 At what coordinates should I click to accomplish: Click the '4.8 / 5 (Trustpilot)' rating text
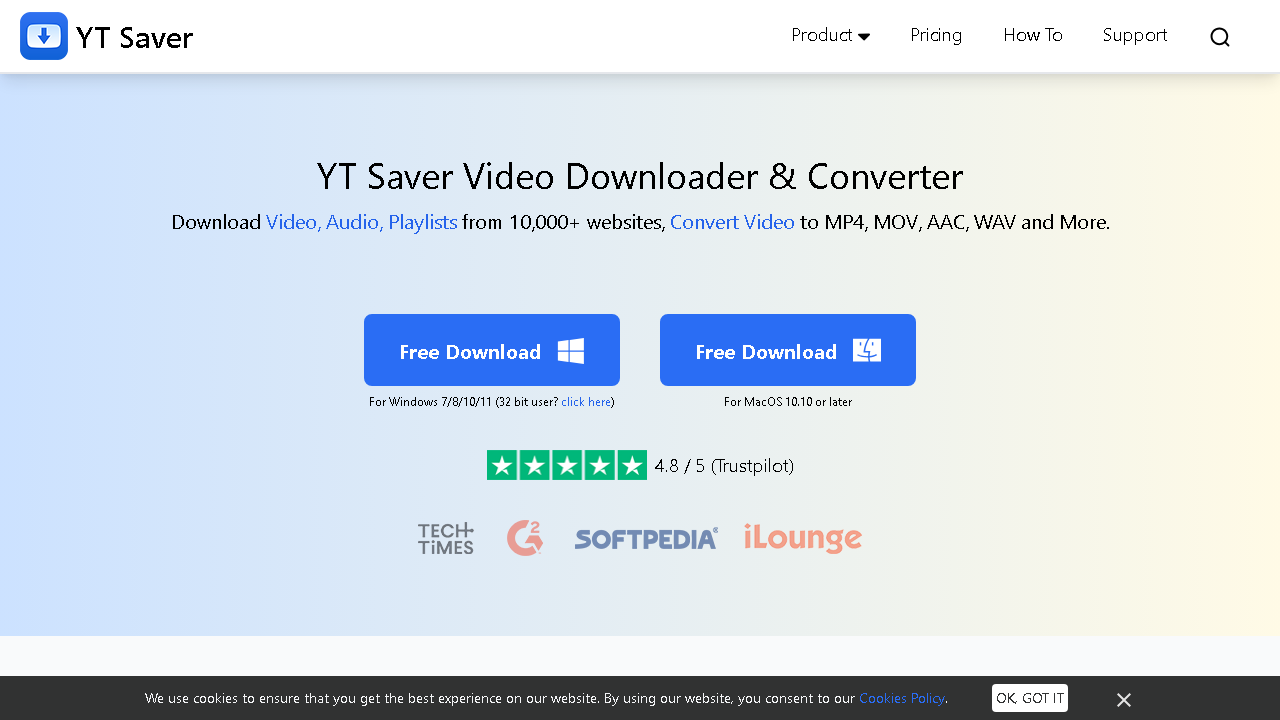pyautogui.click(x=724, y=466)
